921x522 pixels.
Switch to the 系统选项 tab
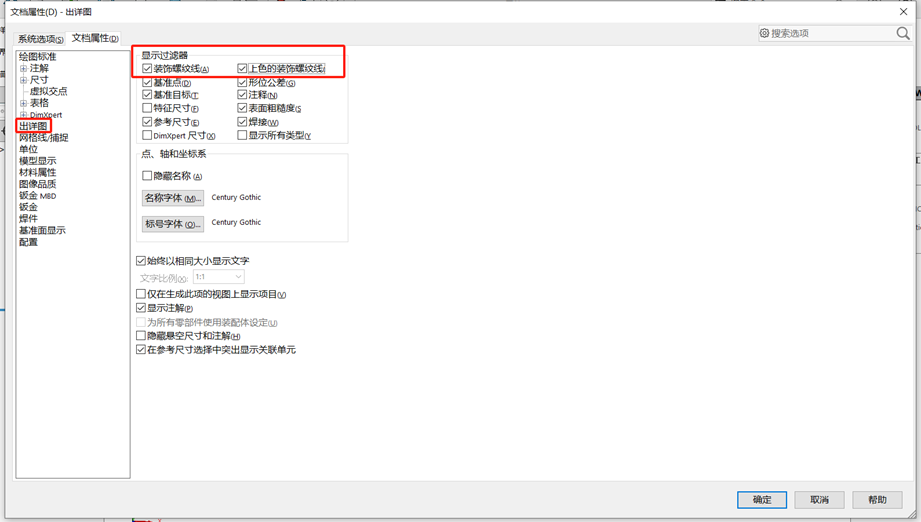[40, 39]
